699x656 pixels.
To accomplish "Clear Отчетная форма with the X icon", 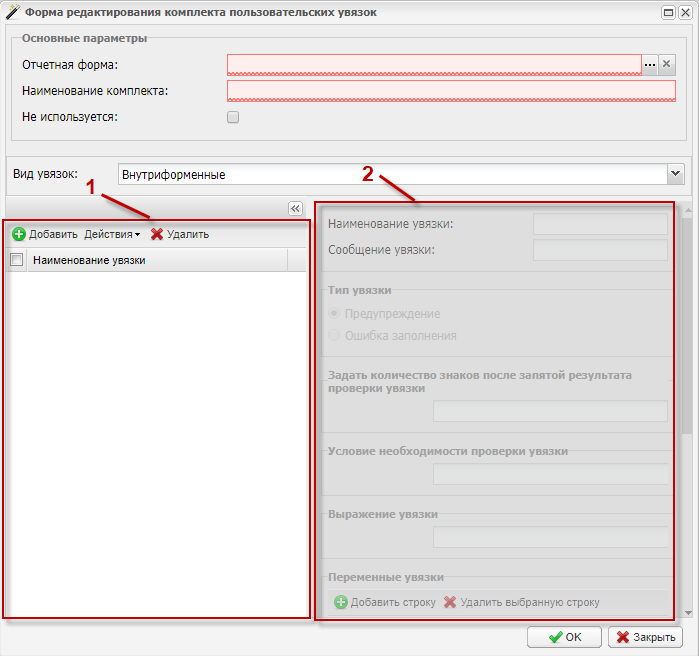I will tap(667, 64).
